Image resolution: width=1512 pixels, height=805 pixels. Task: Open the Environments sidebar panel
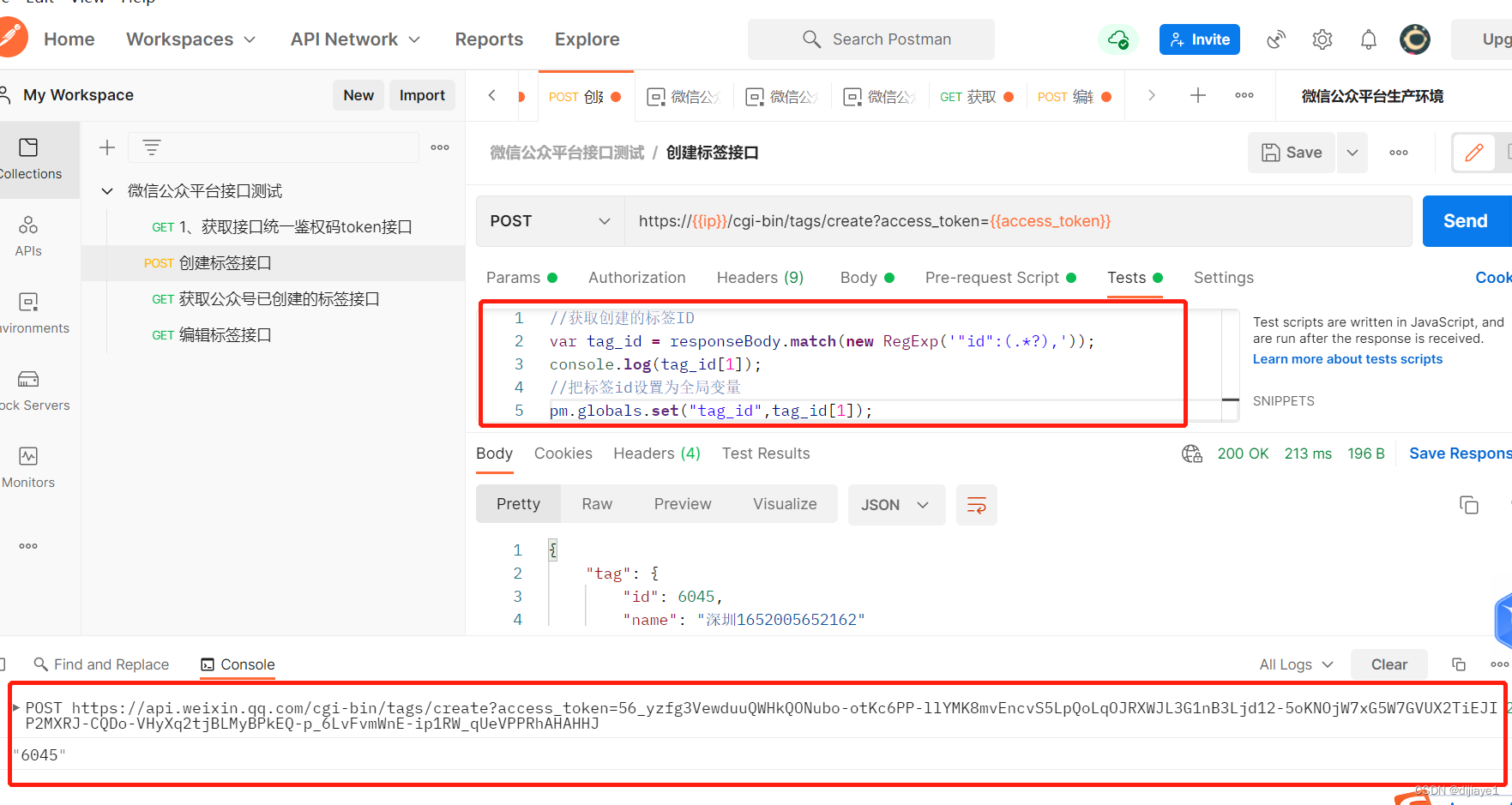tap(28, 314)
